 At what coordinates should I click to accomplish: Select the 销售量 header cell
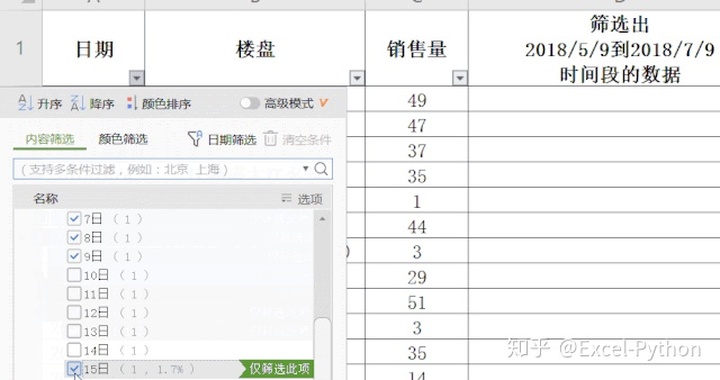tap(416, 48)
